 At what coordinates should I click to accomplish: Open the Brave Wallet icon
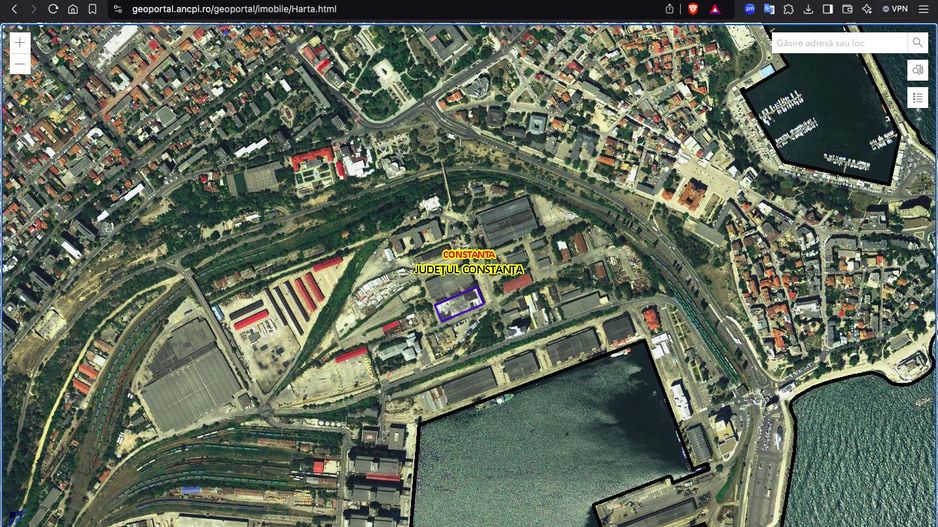[x=847, y=9]
